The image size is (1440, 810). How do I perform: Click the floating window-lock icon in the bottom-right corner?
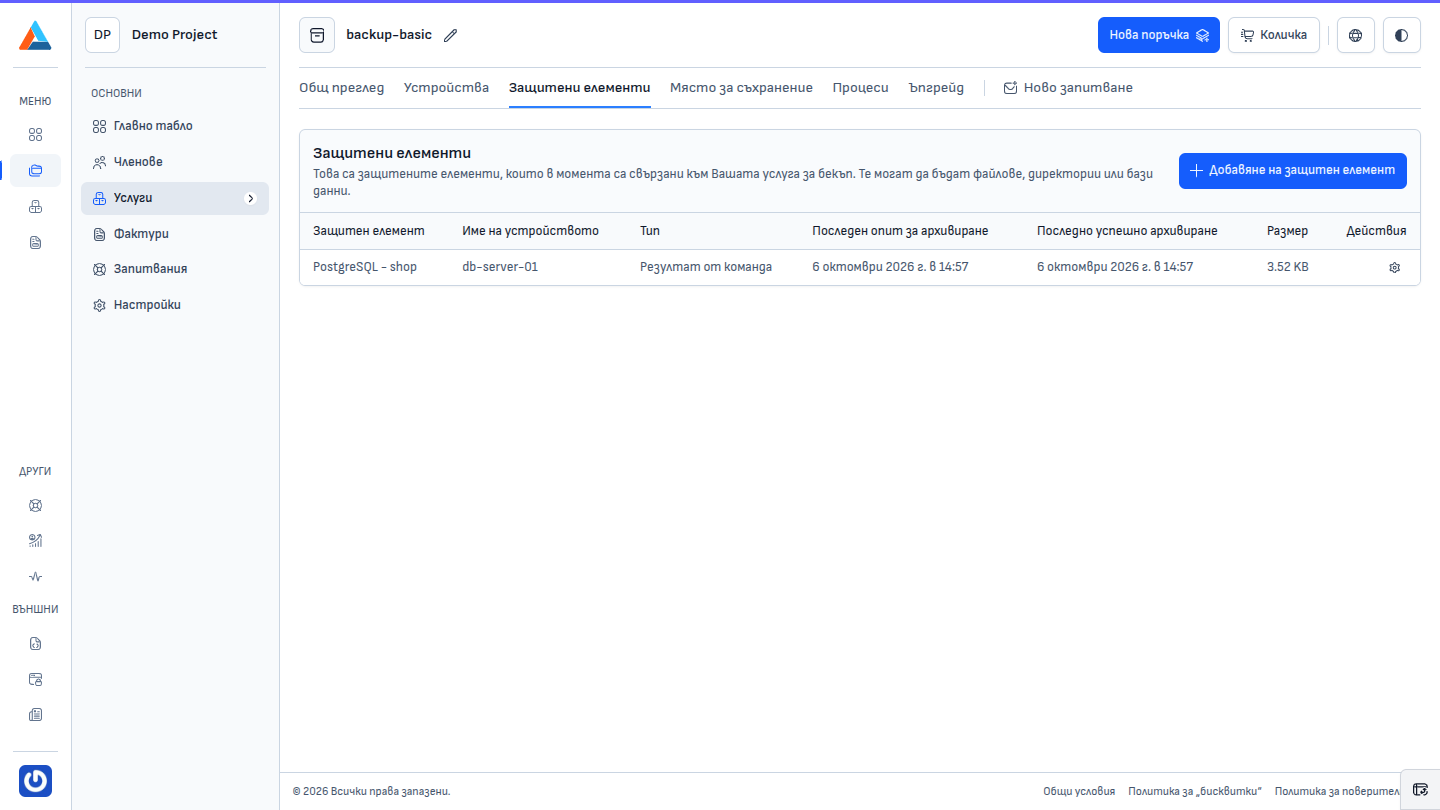pos(1420,789)
